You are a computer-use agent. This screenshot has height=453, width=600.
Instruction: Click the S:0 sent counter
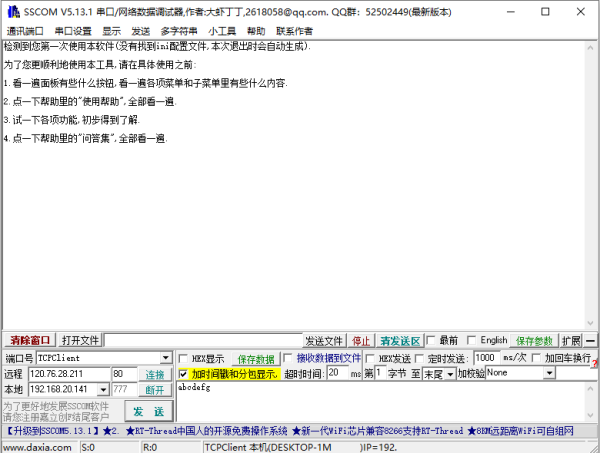pos(88,447)
